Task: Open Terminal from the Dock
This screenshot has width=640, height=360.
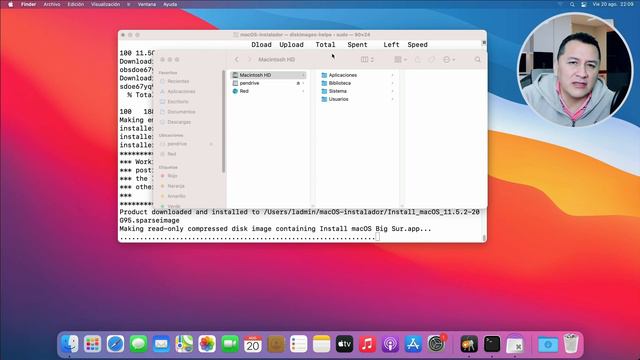Action: (x=492, y=344)
